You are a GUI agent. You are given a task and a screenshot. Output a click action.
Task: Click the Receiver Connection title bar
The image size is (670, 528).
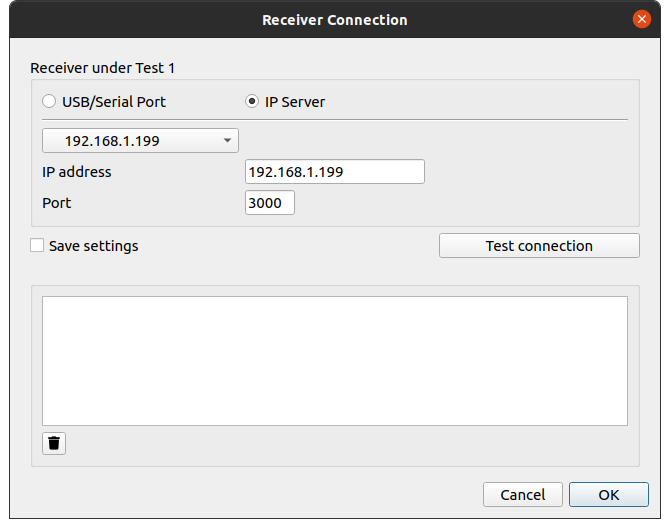pyautogui.click(x=334, y=19)
